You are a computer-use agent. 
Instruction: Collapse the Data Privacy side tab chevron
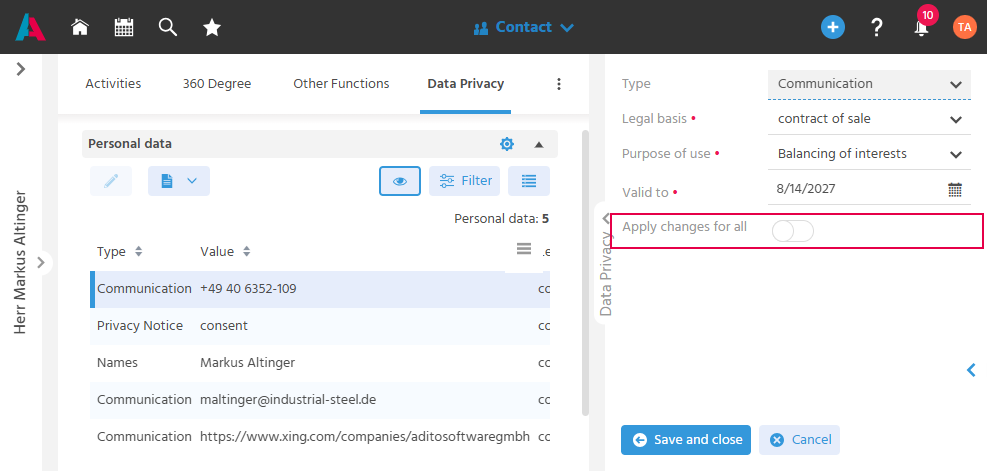(606, 218)
